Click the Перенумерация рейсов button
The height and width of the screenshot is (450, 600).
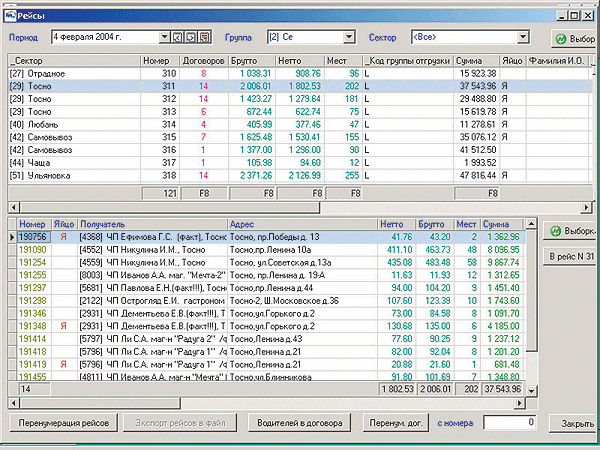click(x=64, y=423)
